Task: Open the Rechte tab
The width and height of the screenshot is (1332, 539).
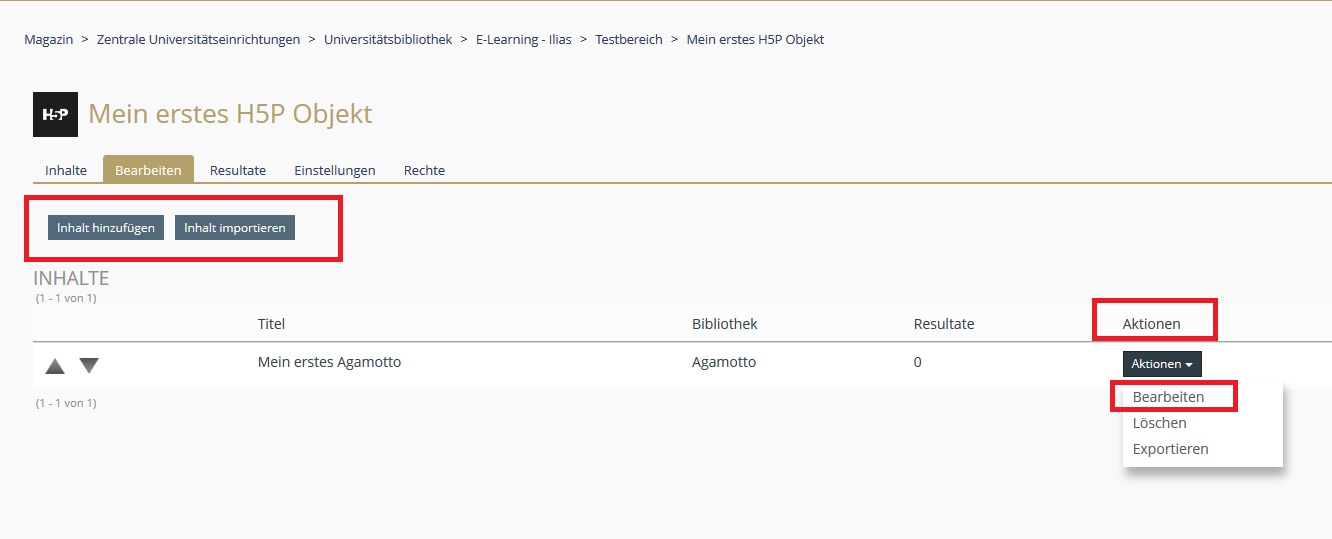Action: coord(424,170)
